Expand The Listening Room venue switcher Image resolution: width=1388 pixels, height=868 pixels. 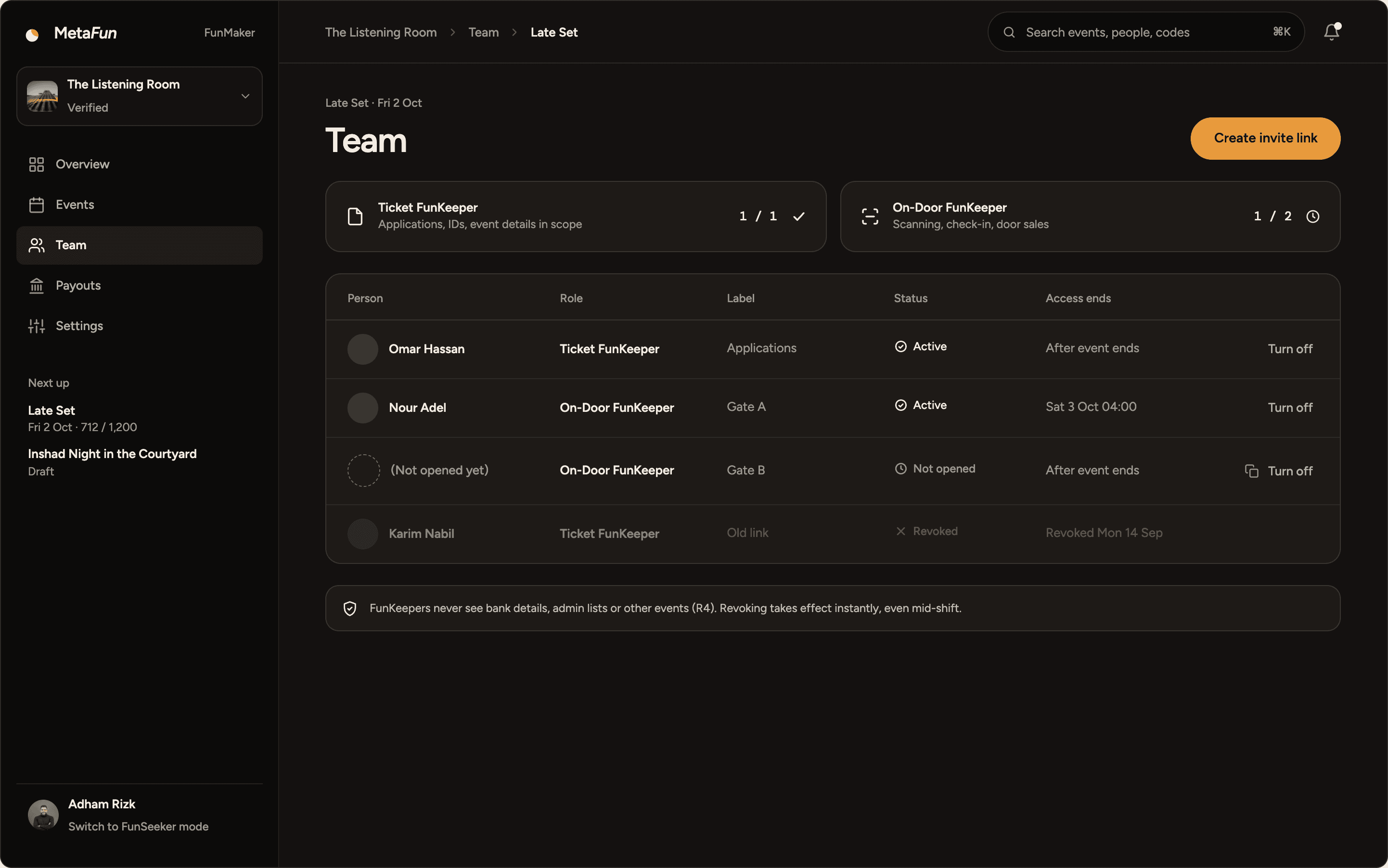point(140,96)
